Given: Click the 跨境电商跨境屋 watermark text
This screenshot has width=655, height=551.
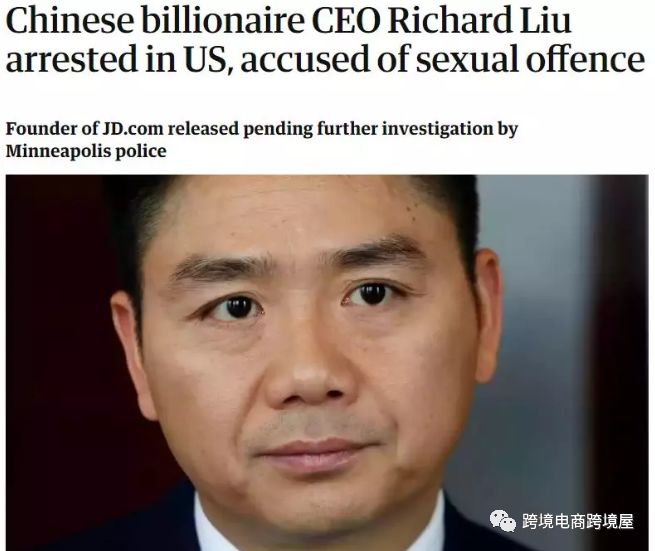Looking at the screenshot, I should pyautogui.click(x=578, y=521).
